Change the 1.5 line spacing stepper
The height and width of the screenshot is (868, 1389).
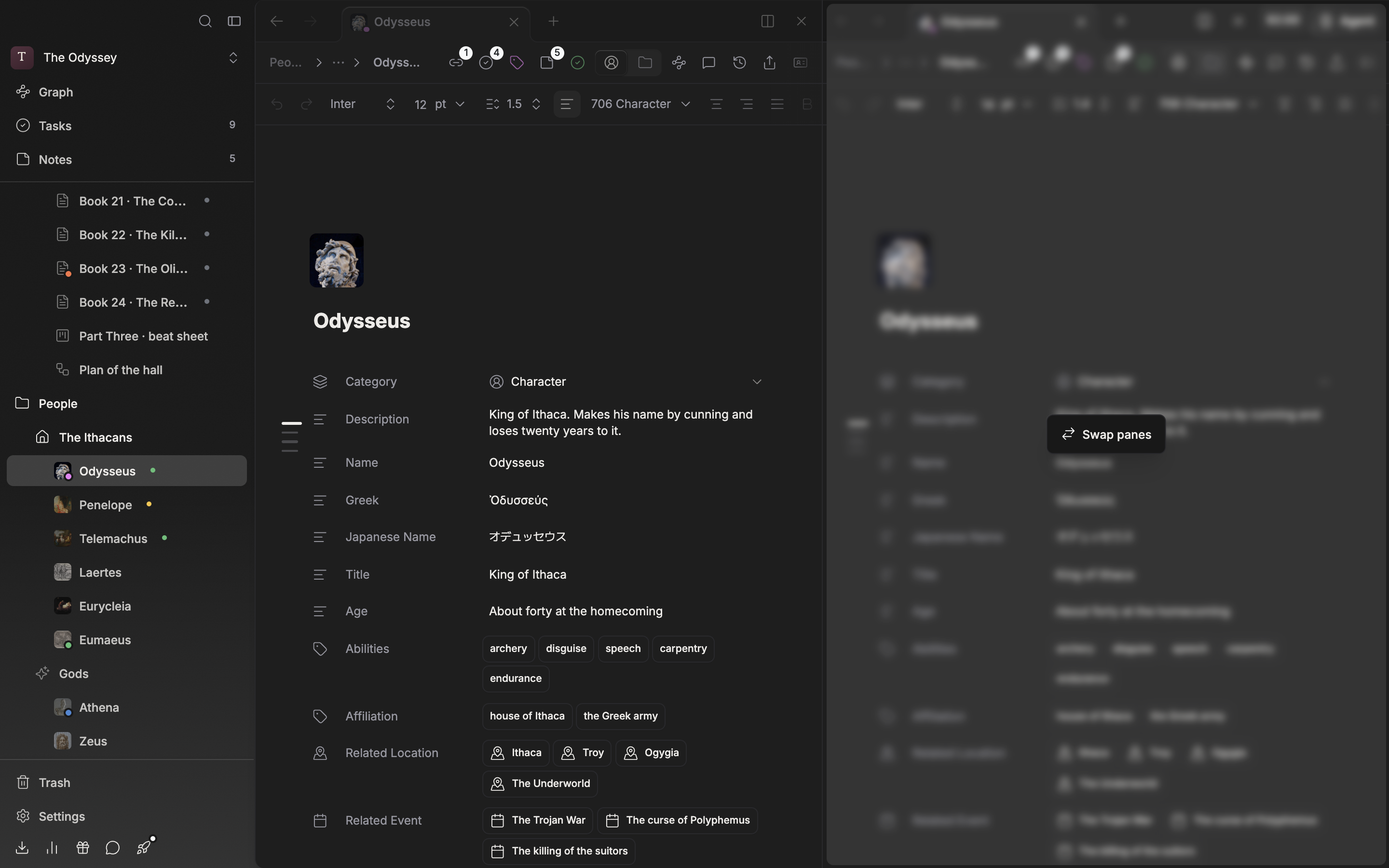click(x=535, y=104)
